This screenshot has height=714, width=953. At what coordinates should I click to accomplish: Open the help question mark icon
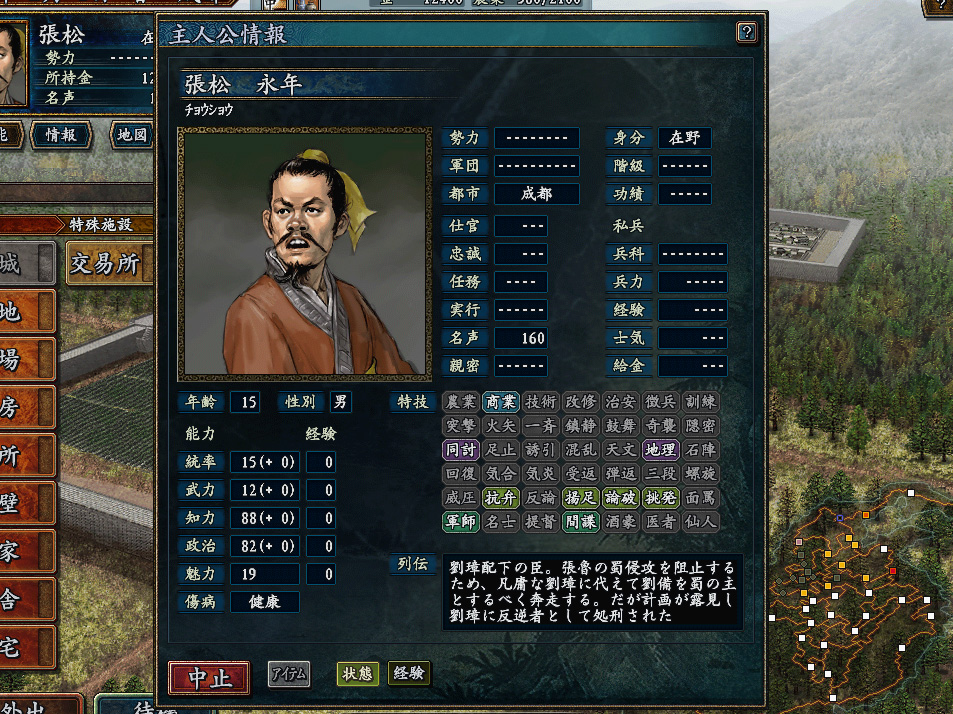746,32
